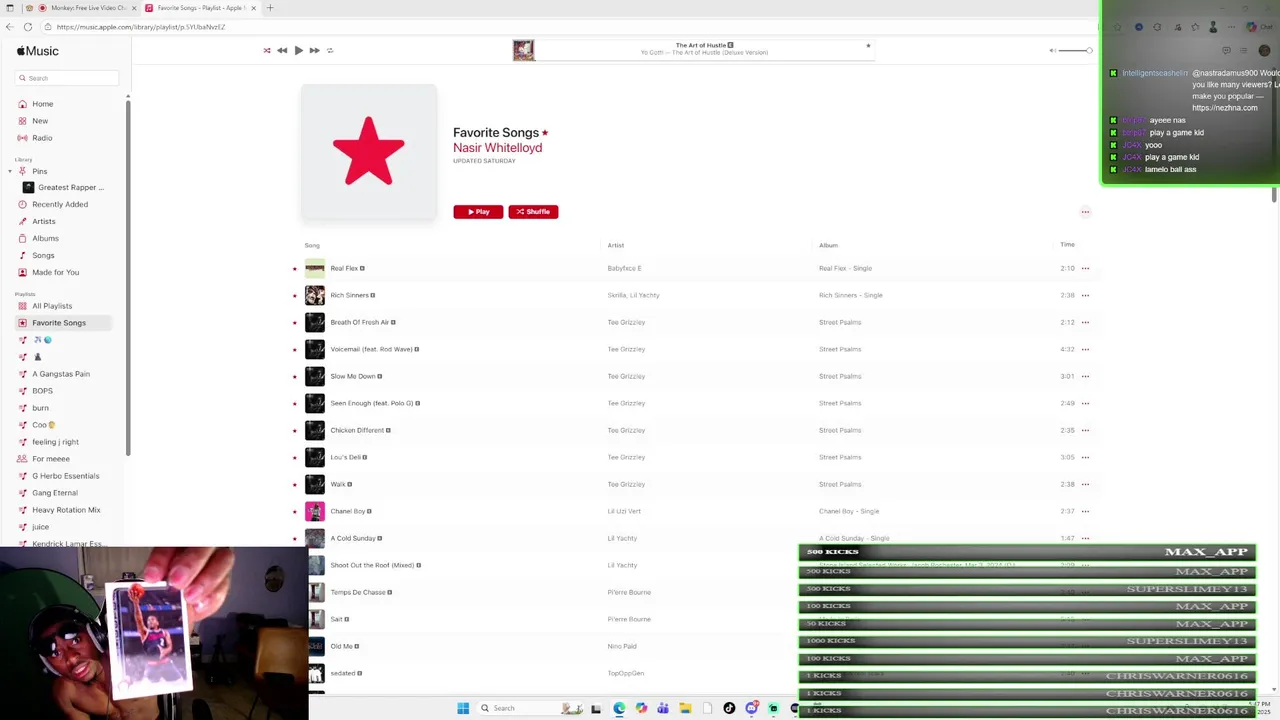The width and height of the screenshot is (1280, 720).
Task: Open more options for Chanel Boy
Action: click(1085, 512)
